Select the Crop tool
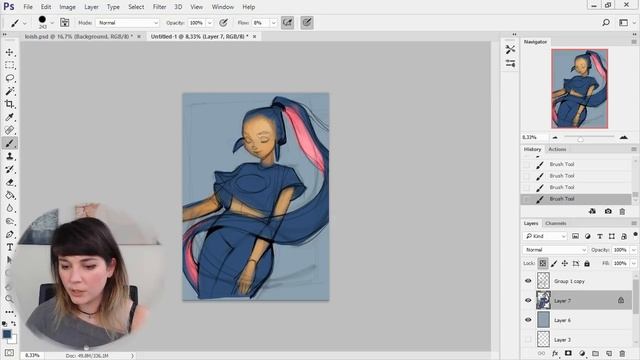 click(x=9, y=104)
